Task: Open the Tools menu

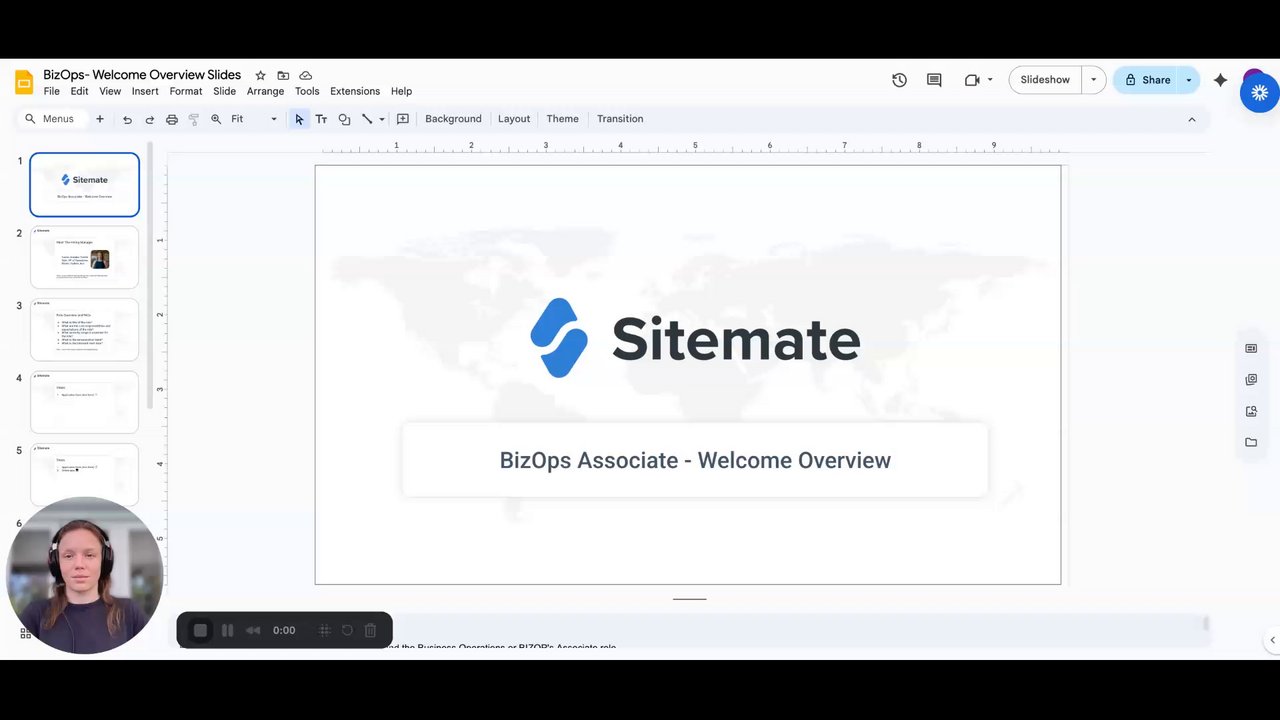Action: [307, 91]
